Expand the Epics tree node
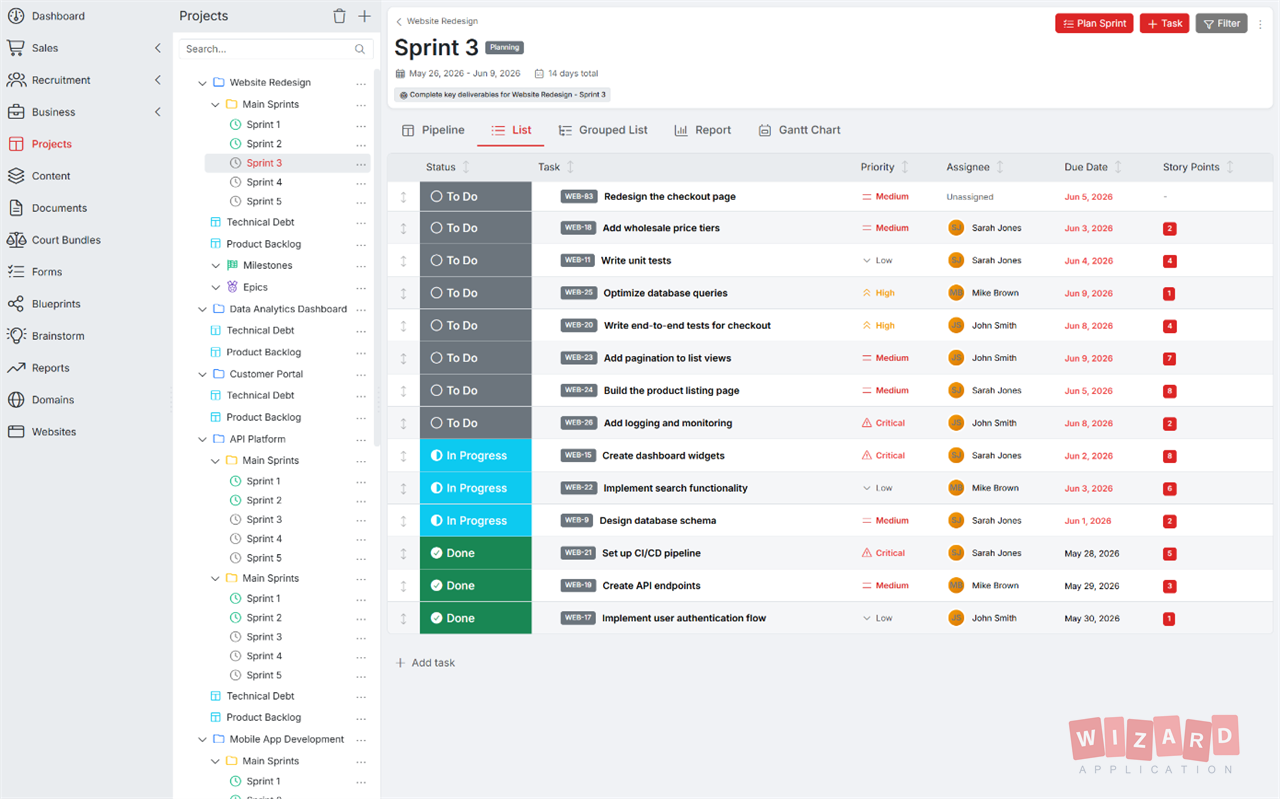The width and height of the screenshot is (1280, 799). point(216,287)
